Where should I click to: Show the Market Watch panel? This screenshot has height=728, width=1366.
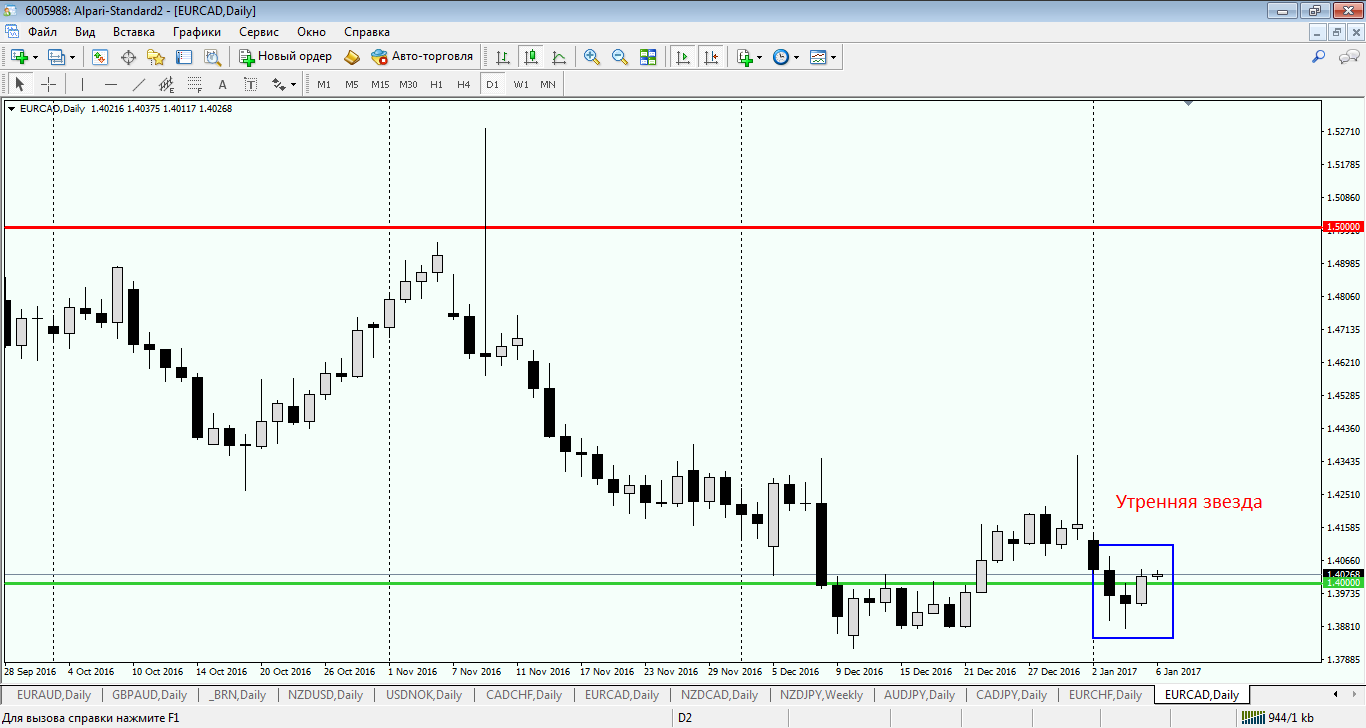tap(100, 57)
